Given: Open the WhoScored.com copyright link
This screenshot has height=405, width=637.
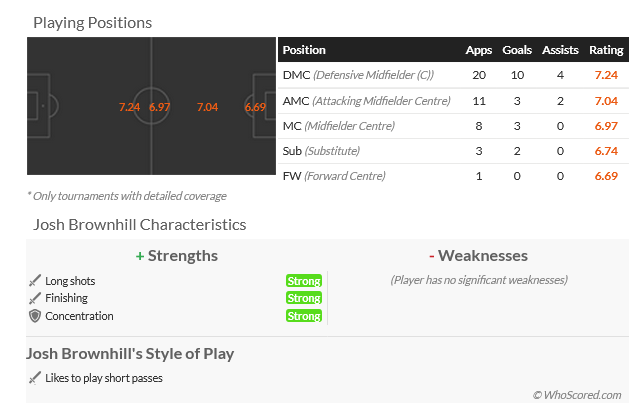Looking at the screenshot, I should (x=577, y=395).
